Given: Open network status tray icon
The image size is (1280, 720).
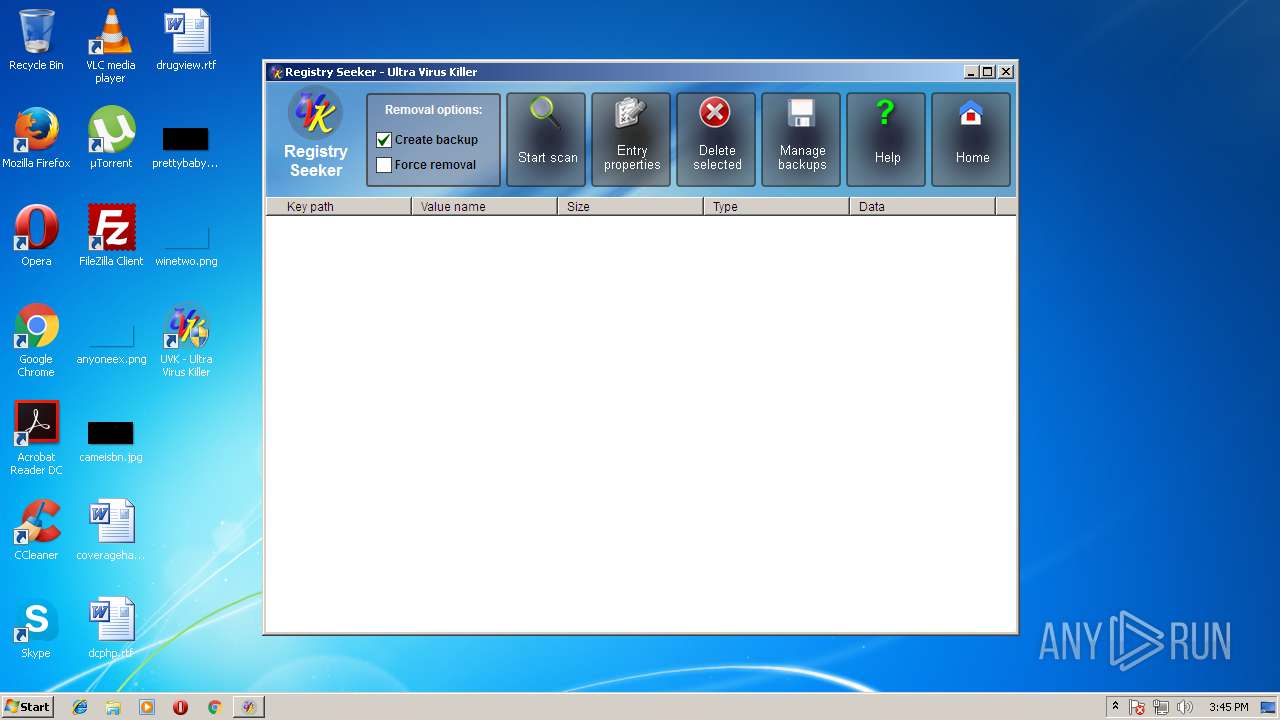Looking at the screenshot, I should (x=1161, y=707).
